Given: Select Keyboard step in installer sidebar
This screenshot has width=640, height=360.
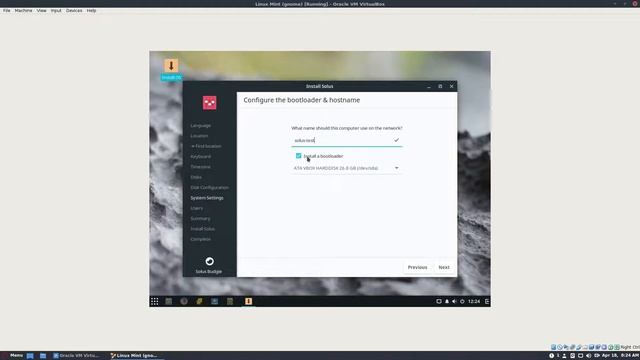Looking at the screenshot, I should [200, 157].
